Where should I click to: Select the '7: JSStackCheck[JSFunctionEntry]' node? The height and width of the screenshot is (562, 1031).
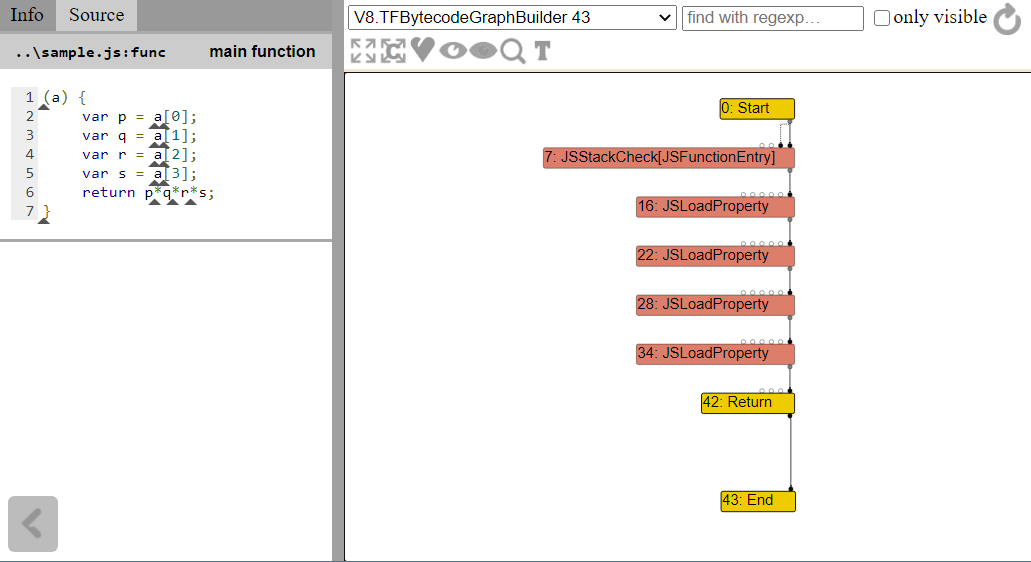click(668, 158)
